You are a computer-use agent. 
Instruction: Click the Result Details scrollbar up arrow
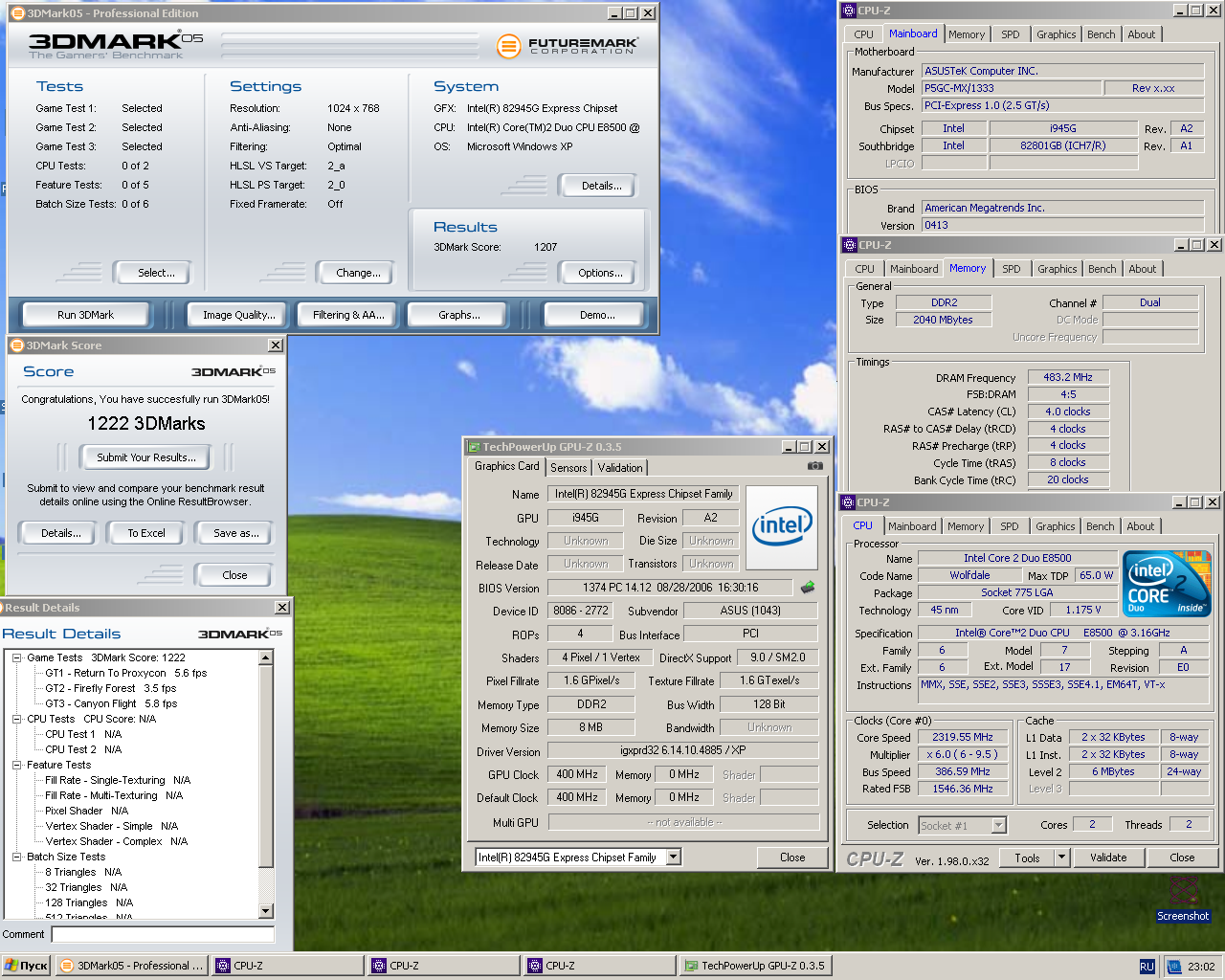(x=266, y=657)
